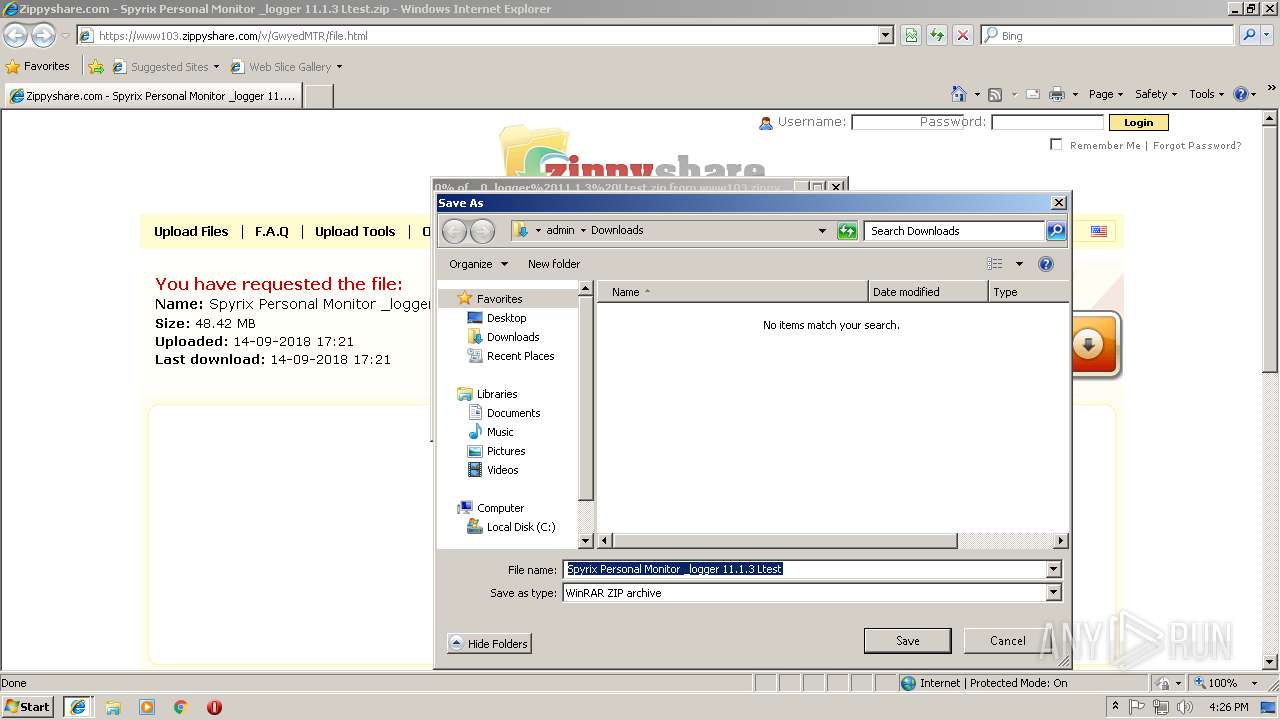Click the green refresh button in Save As
The height and width of the screenshot is (720, 1280).
pos(847,231)
